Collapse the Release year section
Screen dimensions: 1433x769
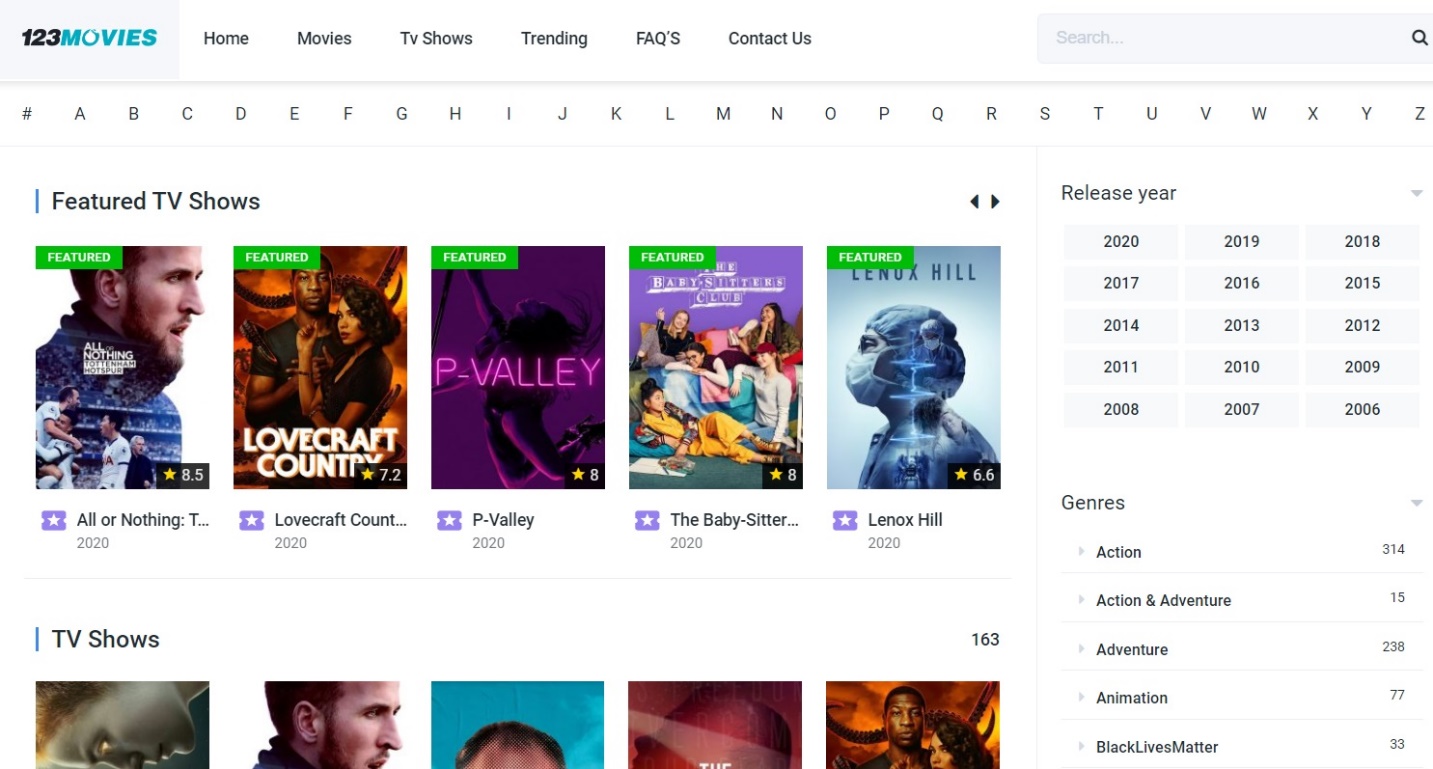[1416, 193]
